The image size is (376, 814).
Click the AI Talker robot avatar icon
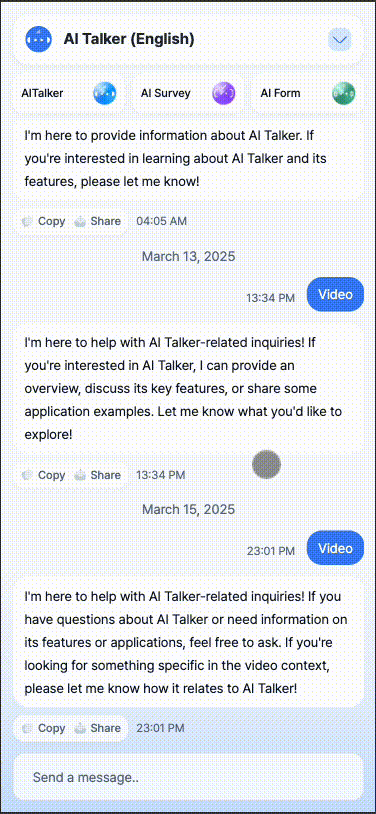pos(38,39)
